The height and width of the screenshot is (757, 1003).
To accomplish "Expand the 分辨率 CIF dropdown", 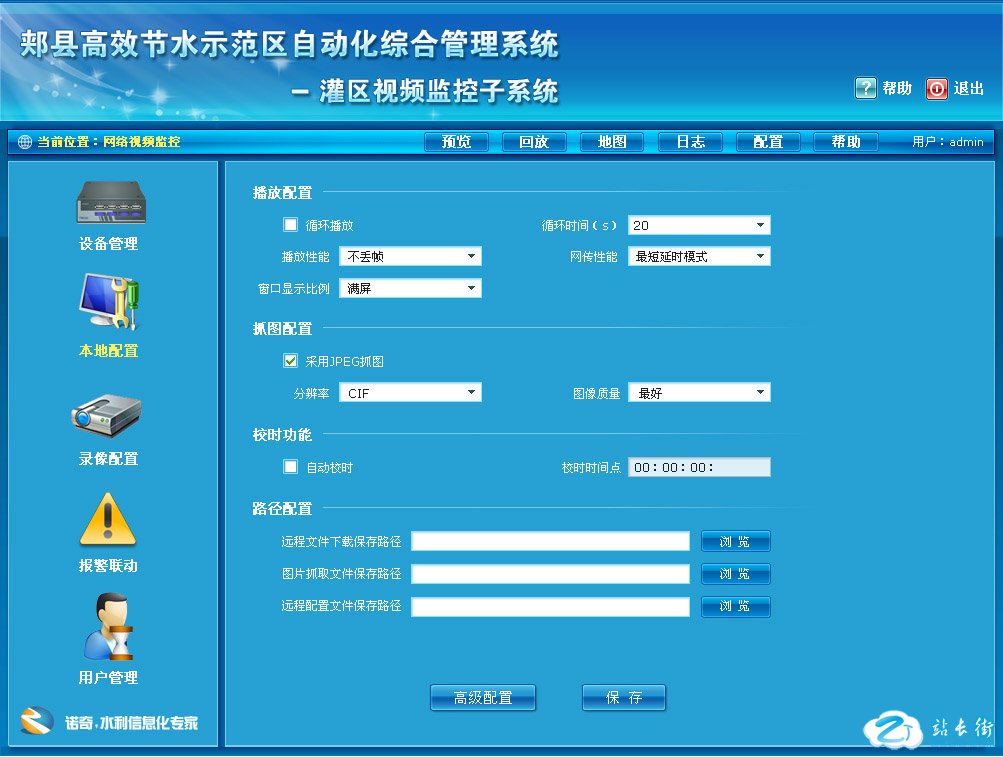I will pos(410,393).
